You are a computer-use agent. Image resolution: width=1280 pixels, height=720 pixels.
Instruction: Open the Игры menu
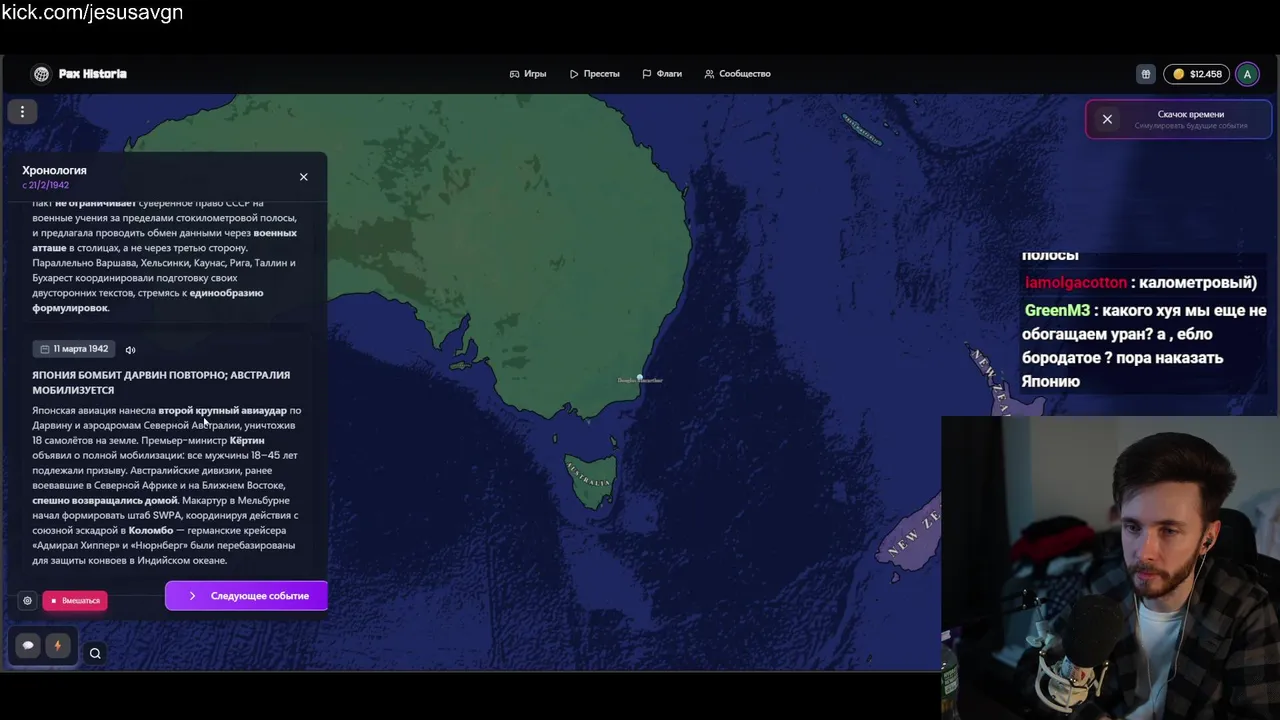(528, 74)
